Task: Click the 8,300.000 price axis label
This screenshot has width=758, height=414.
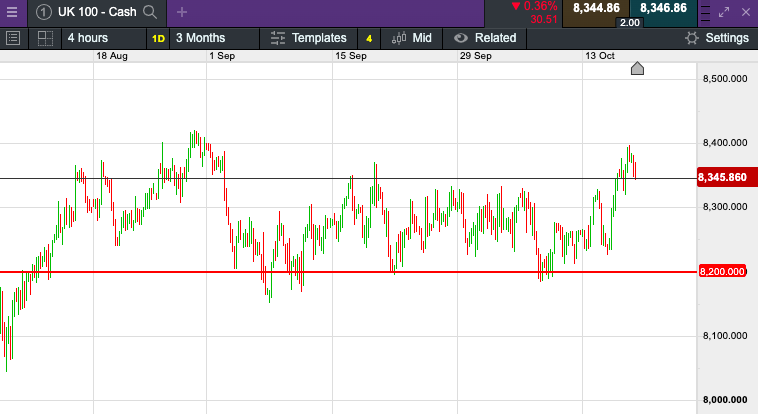Action: pos(725,207)
